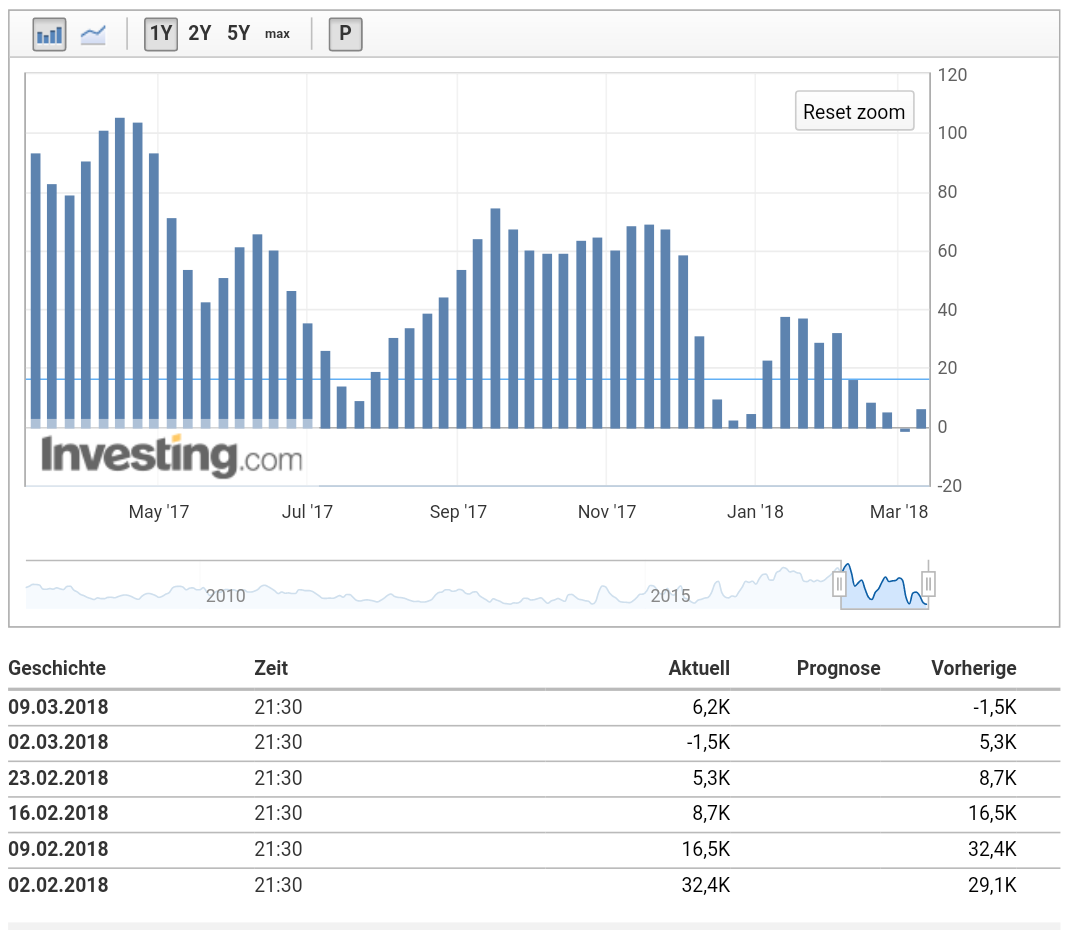Grab the right range slider handle
1080x930 pixels.
[x=929, y=583]
